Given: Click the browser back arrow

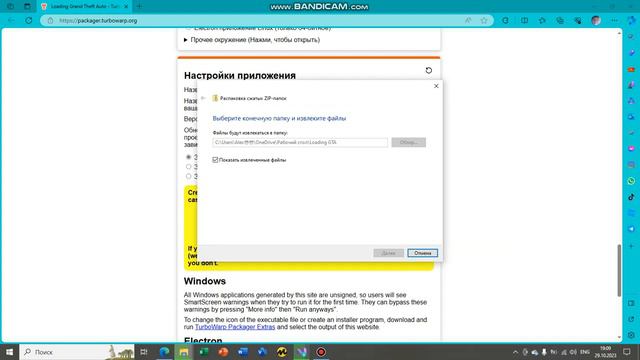Looking at the screenshot, I should click(x=11, y=20).
